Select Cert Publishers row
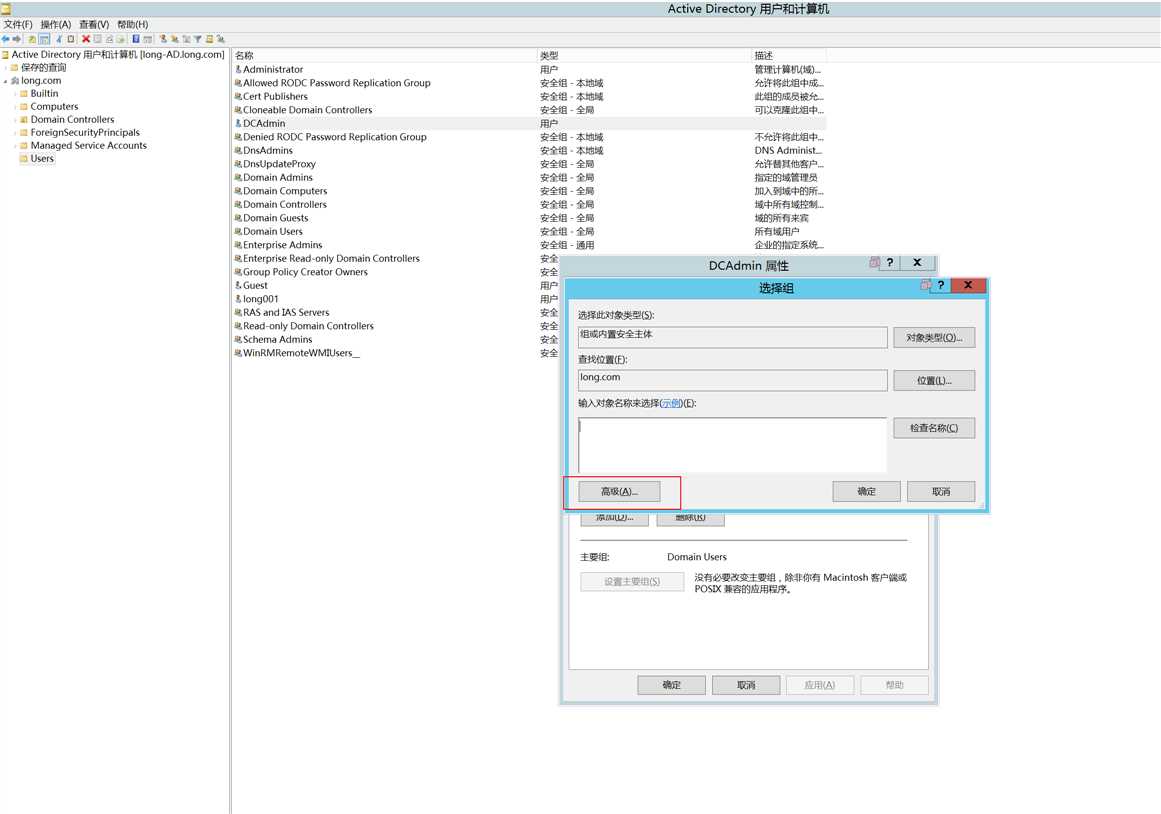This screenshot has width=1161, height=814. (529, 96)
